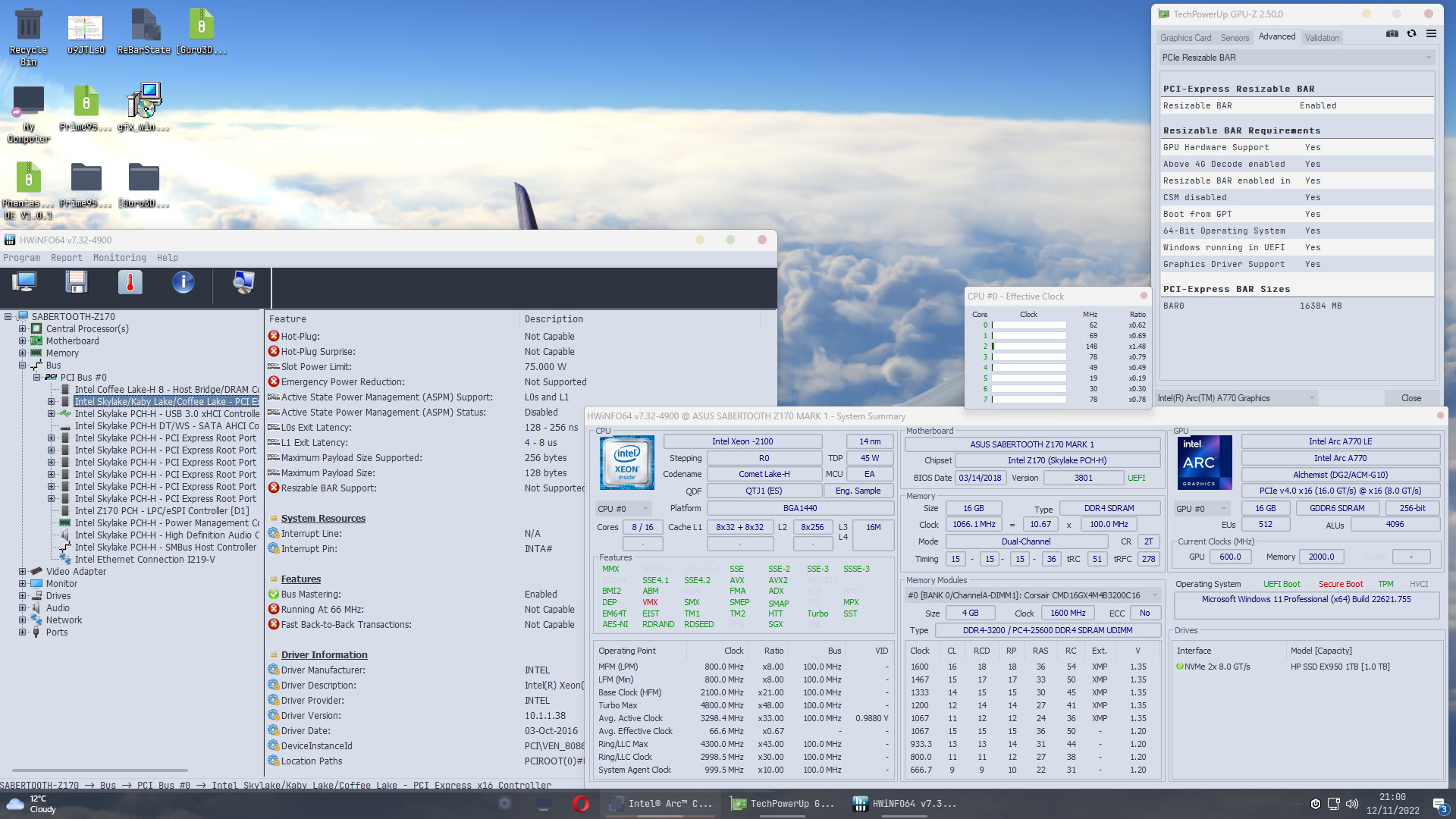Viewport: 1456px width, 819px height.
Task: Open the Recycle Bin desktop icon
Action: coord(29,36)
